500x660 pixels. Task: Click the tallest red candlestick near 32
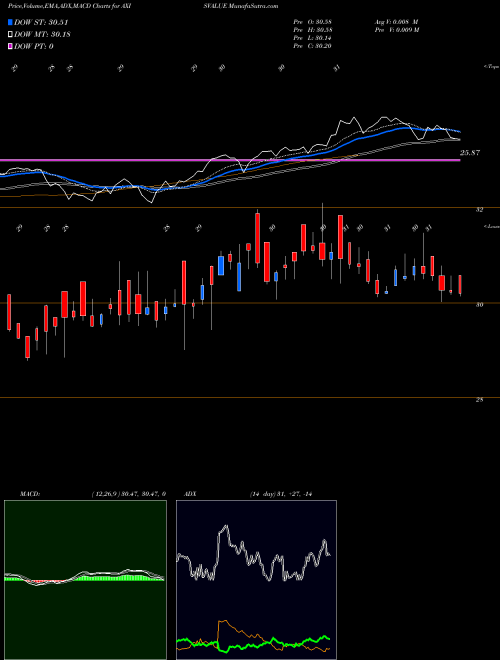258,238
